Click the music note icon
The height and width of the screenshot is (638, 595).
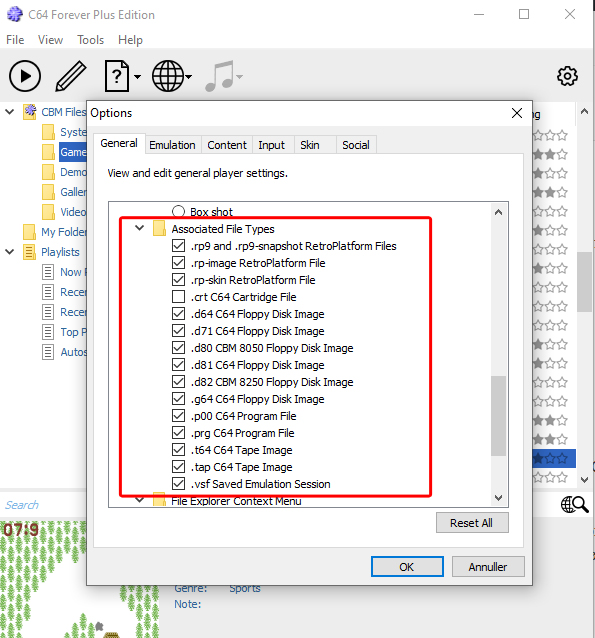click(220, 76)
